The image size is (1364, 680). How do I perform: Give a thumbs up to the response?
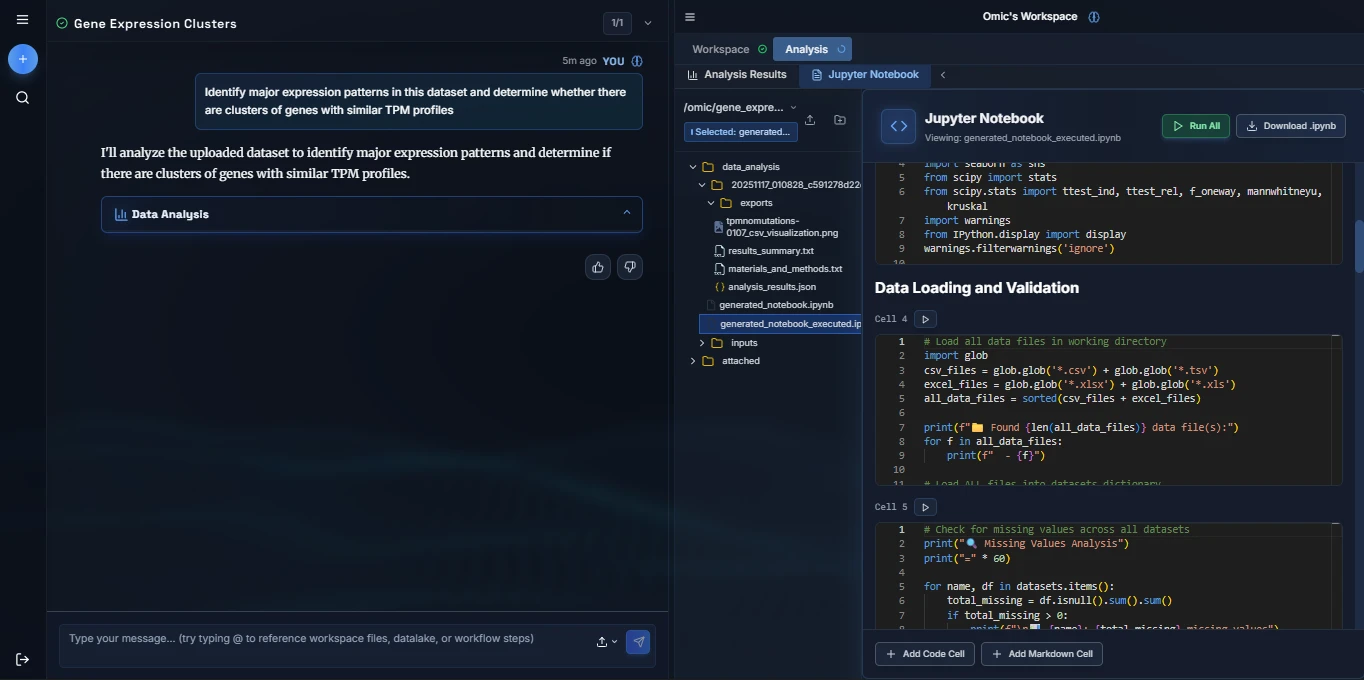598,267
